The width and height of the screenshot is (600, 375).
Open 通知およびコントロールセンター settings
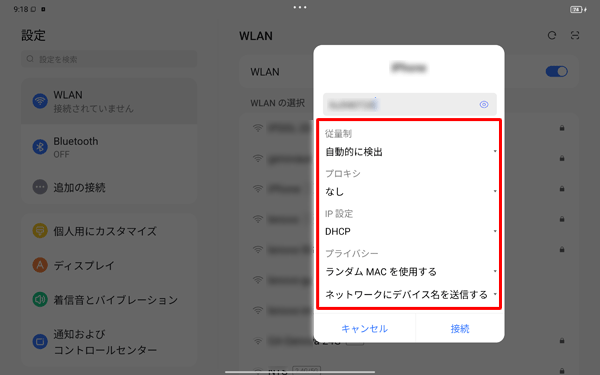click(109, 342)
